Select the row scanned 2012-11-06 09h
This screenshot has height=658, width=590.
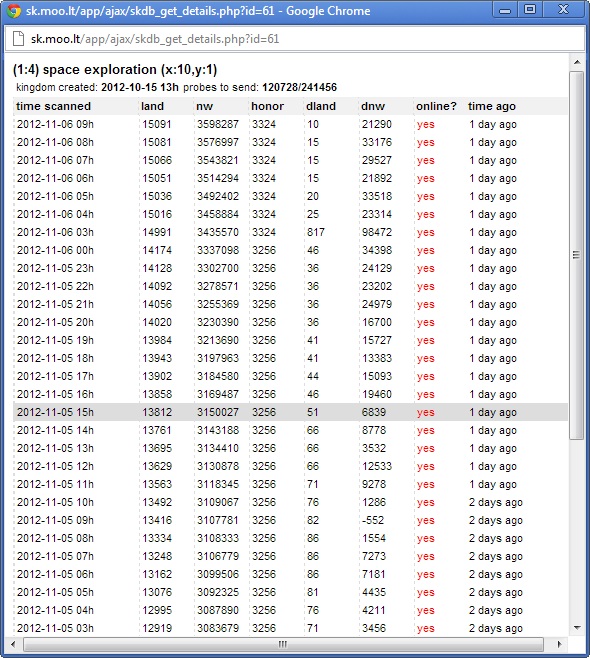290,124
